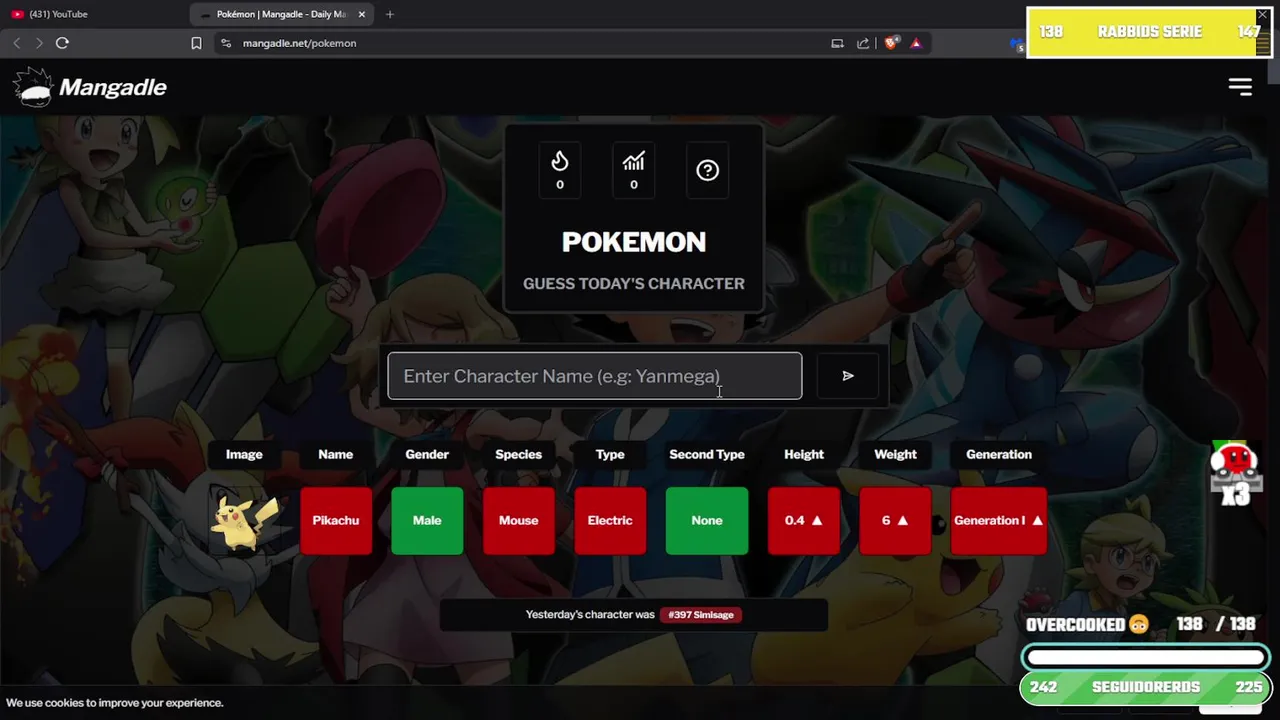
Task: Click GUESS TODAY'S CHARACTER text
Action: pyautogui.click(x=634, y=284)
